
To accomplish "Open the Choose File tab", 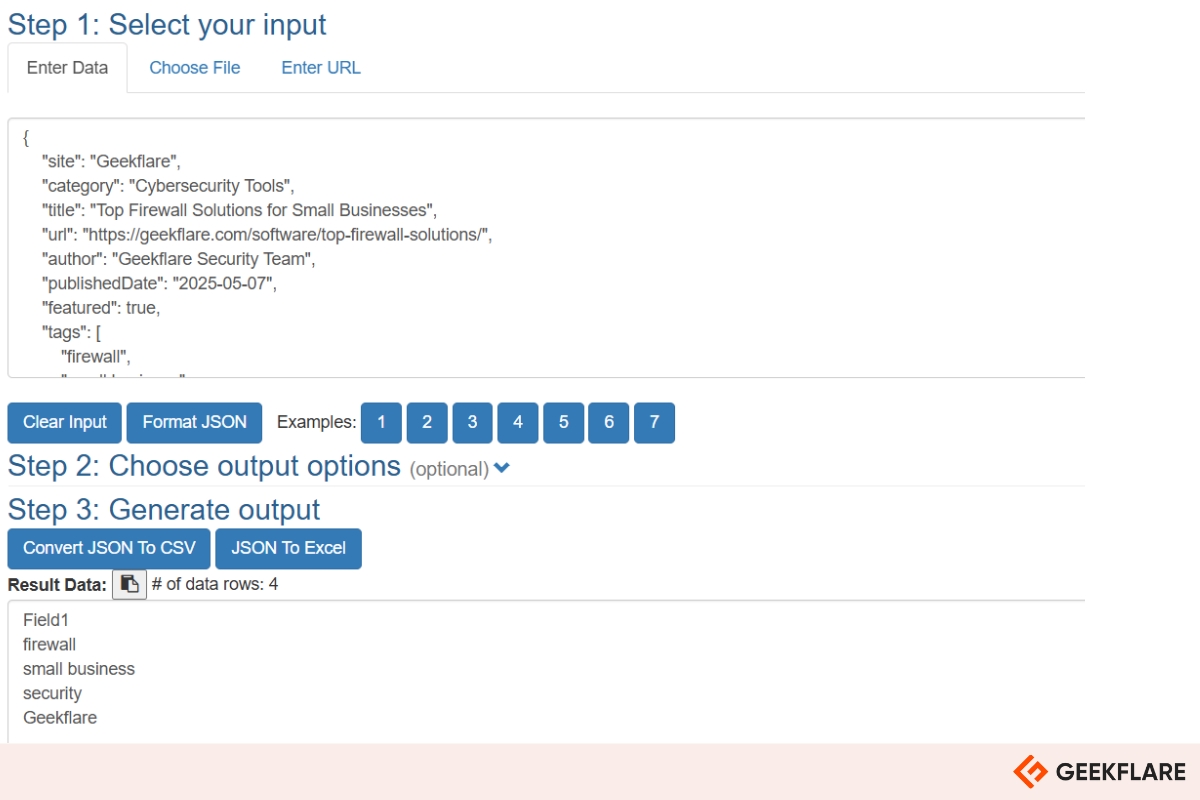I will click(195, 68).
